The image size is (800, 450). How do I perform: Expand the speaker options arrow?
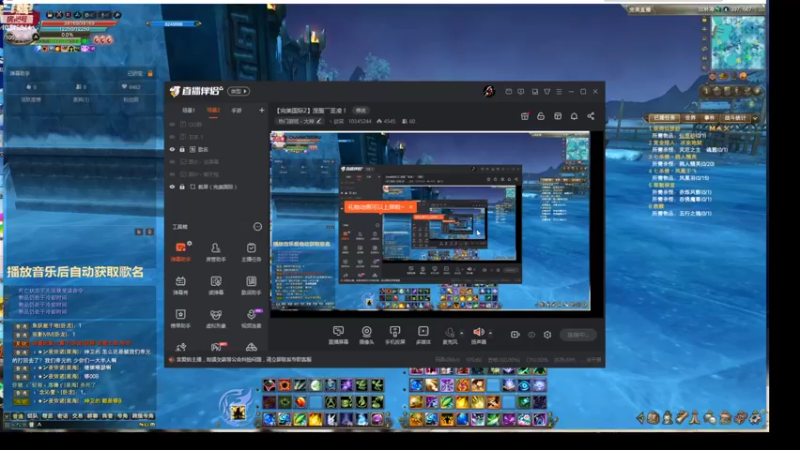490,333
